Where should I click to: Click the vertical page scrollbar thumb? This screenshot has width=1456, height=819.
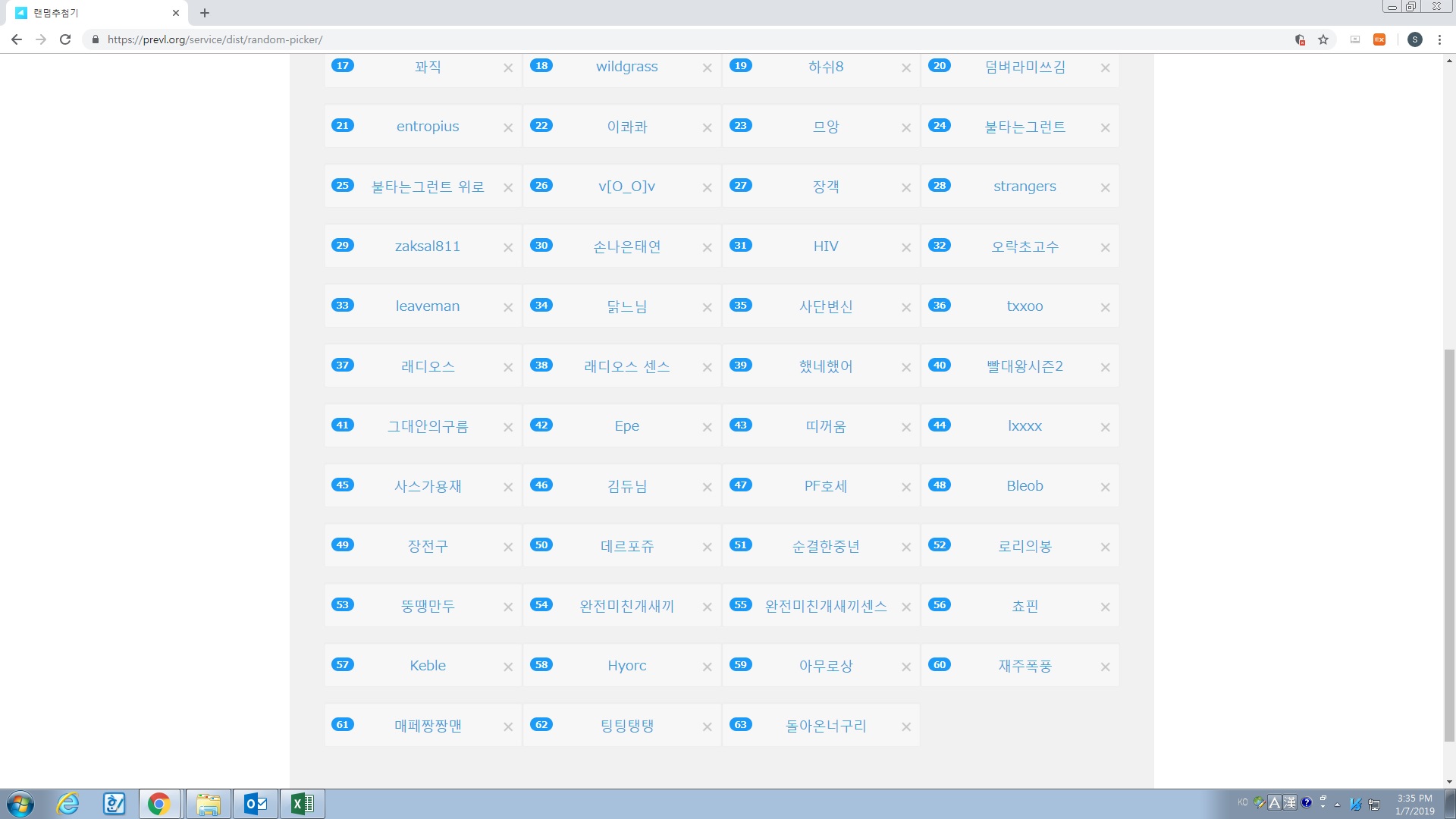click(1449, 544)
